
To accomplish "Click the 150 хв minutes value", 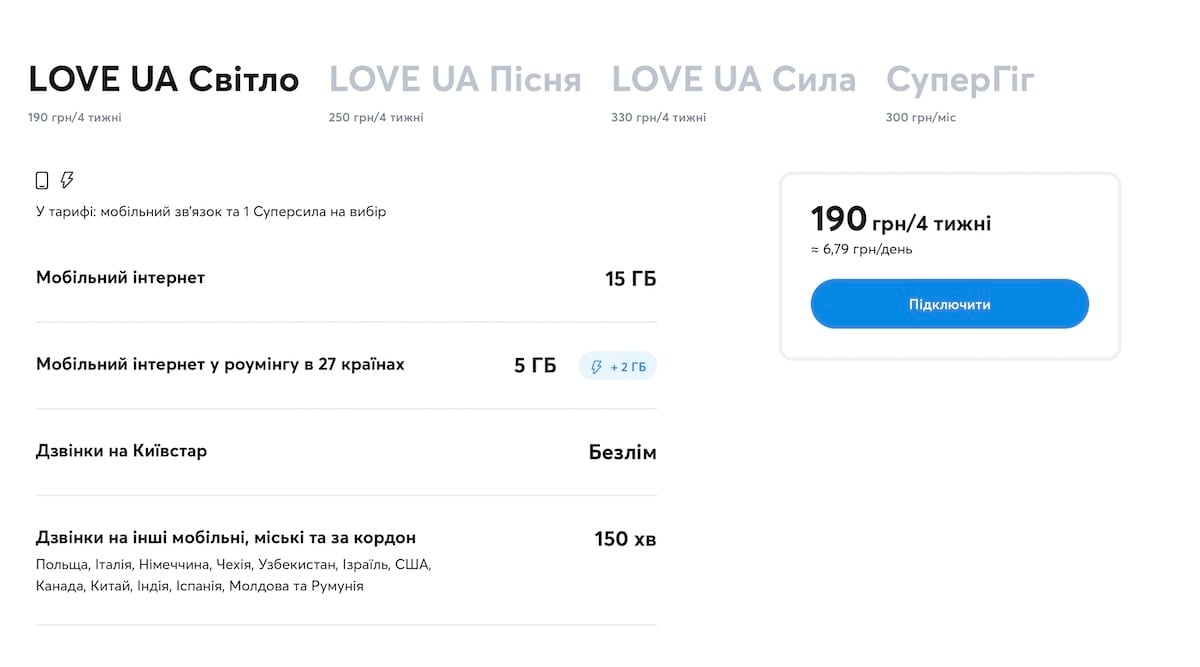I will pyautogui.click(x=626, y=540).
